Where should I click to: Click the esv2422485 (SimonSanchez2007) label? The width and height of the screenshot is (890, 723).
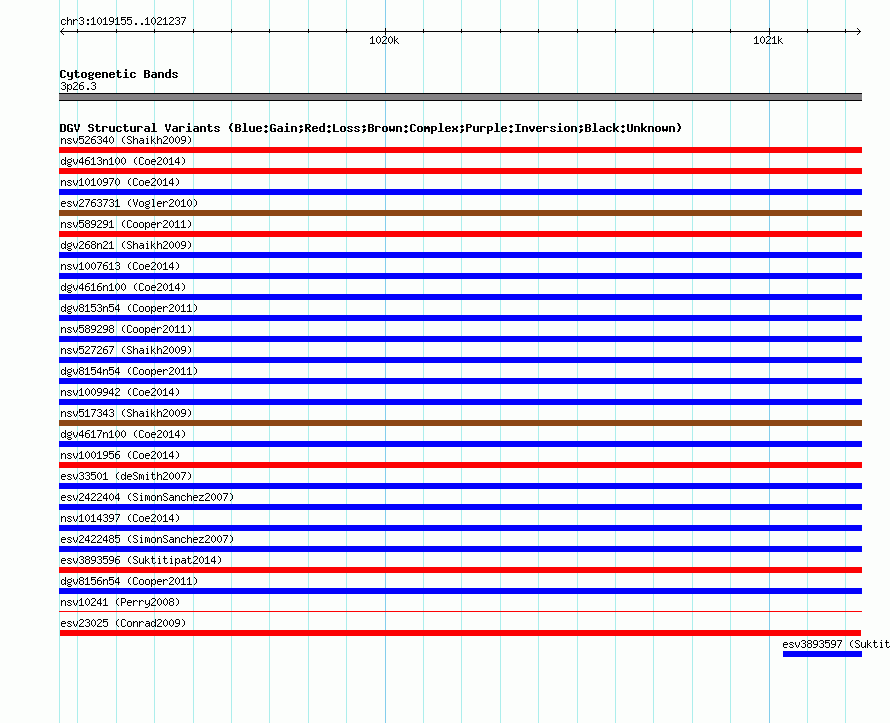[x=147, y=539]
